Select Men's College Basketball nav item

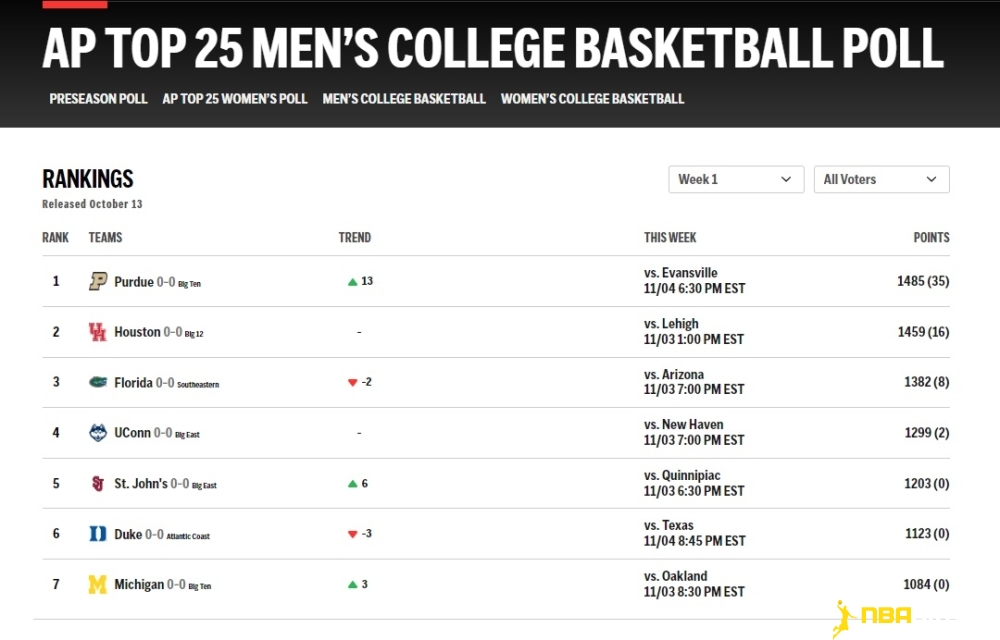coord(404,99)
